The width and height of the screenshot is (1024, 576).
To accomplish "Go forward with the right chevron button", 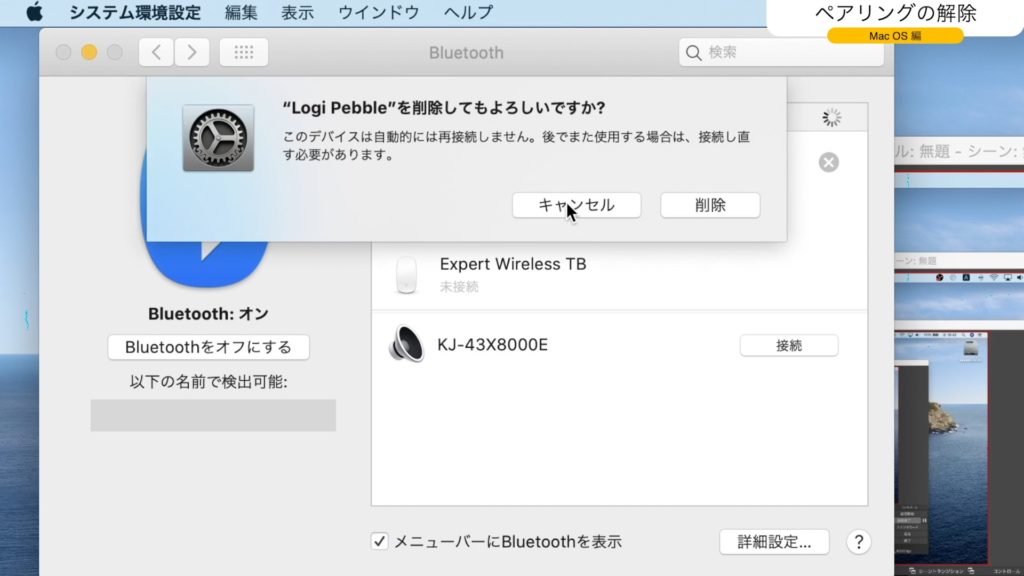I will pos(191,52).
